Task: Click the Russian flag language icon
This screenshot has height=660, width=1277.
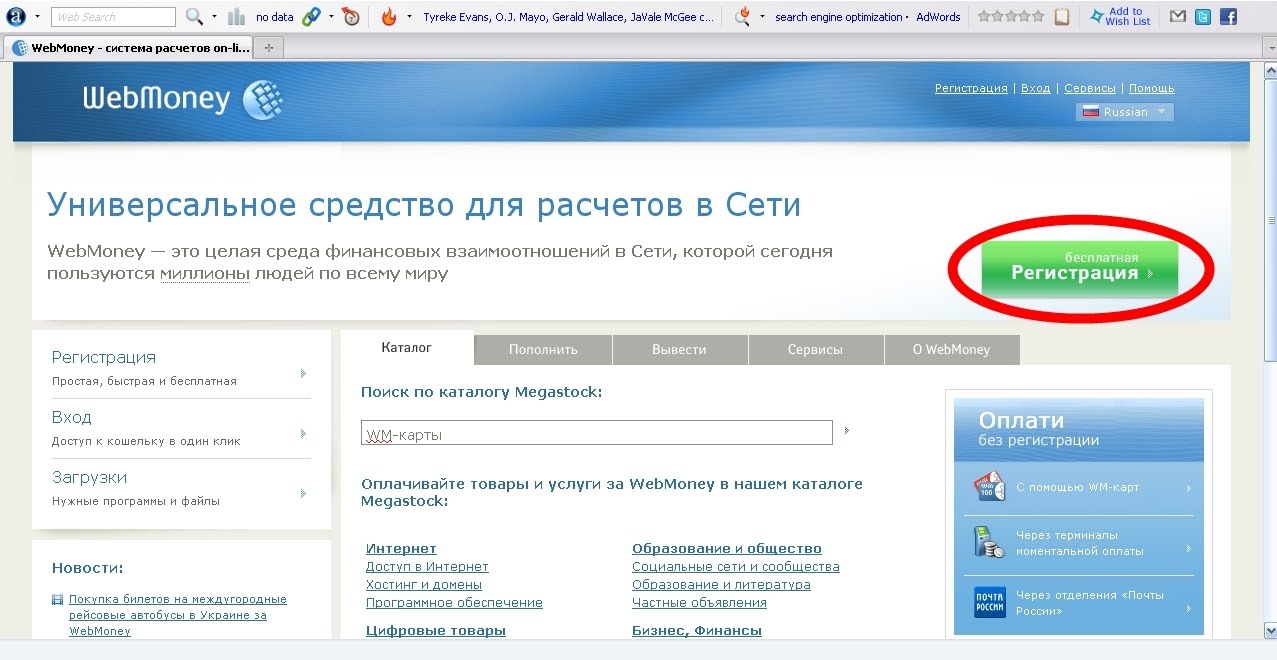Action: [x=1090, y=112]
